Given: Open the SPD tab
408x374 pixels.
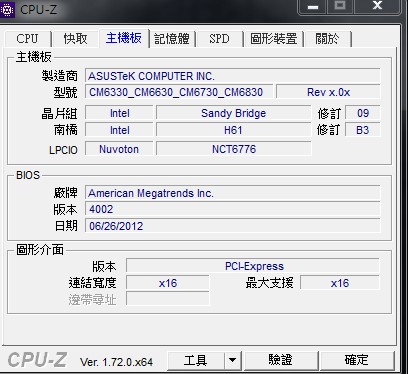Looking at the screenshot, I should point(219,39).
